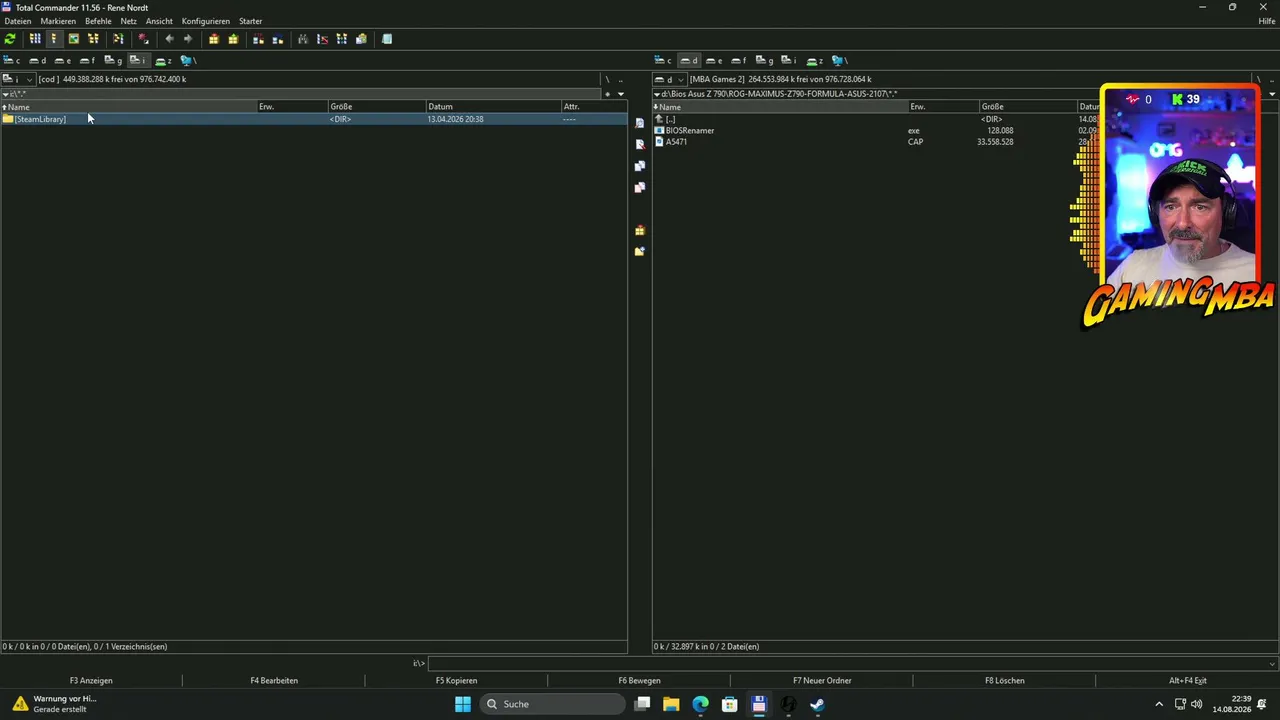
Task: Open the Konfigurieren menu
Action: pos(206,21)
